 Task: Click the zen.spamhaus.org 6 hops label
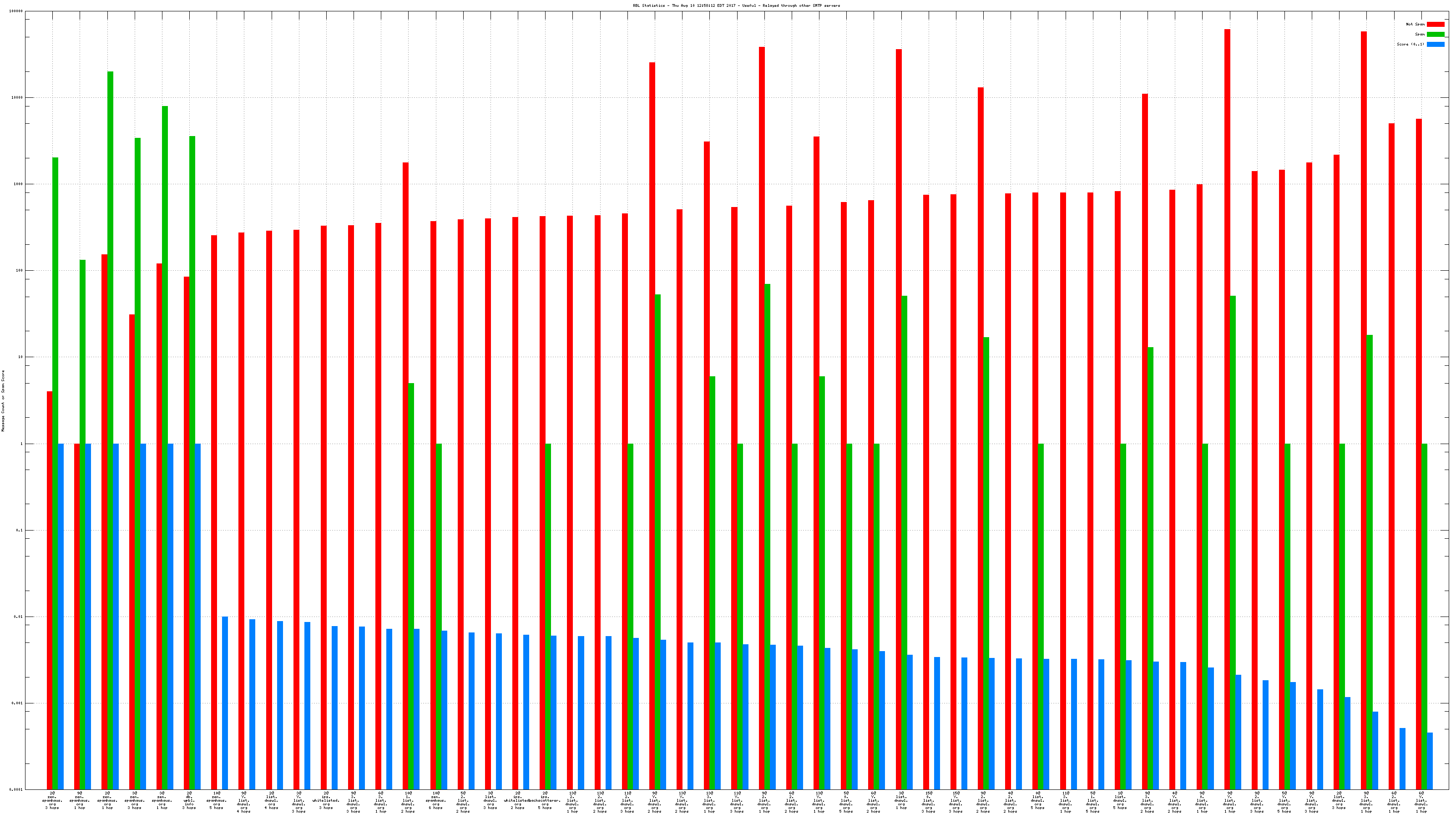click(435, 801)
